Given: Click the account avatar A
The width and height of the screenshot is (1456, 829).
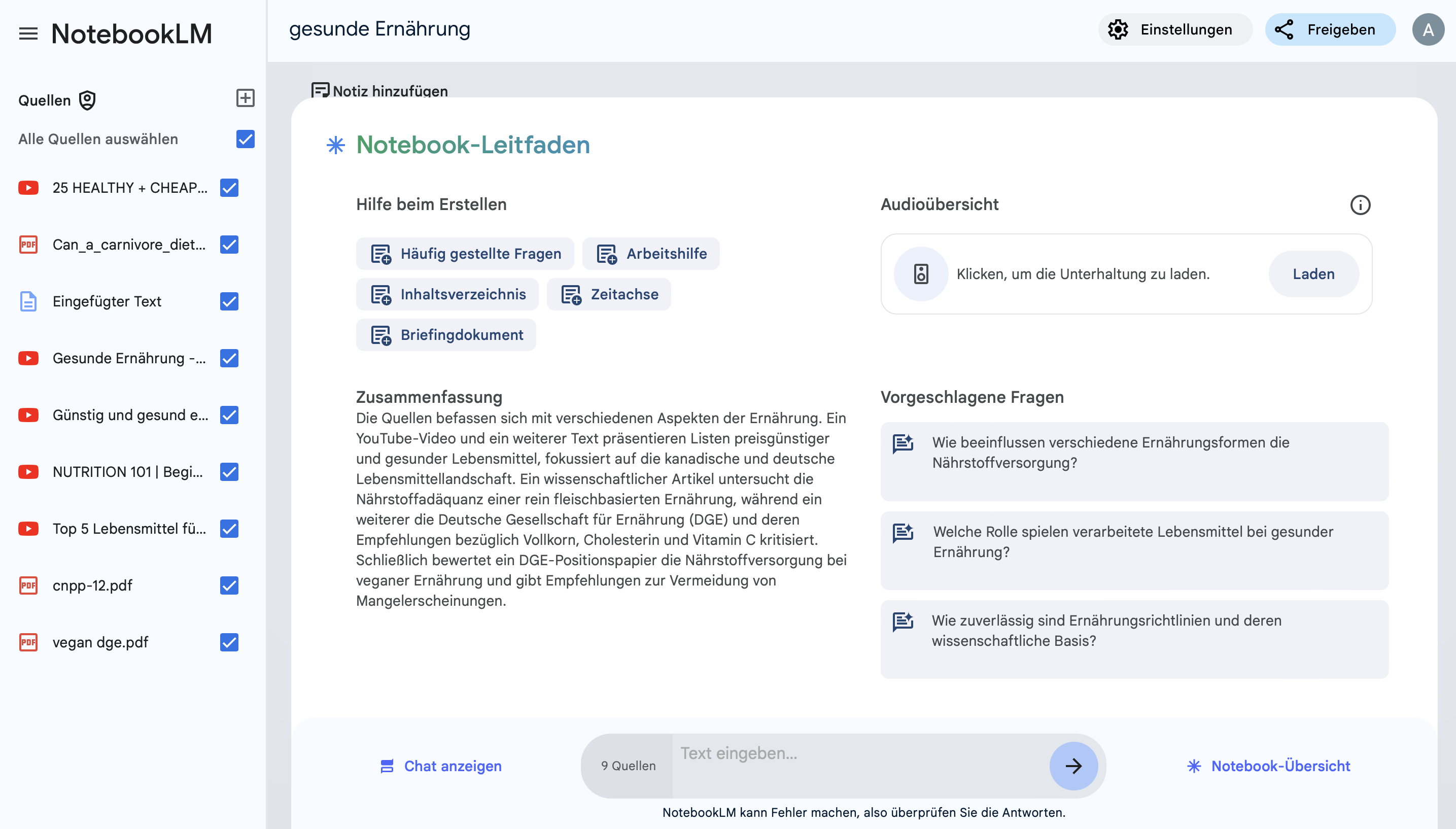Looking at the screenshot, I should [1428, 29].
